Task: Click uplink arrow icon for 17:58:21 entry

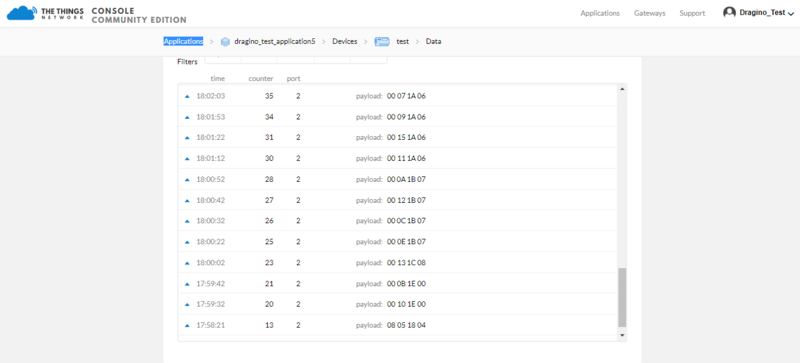Action: 187,325
